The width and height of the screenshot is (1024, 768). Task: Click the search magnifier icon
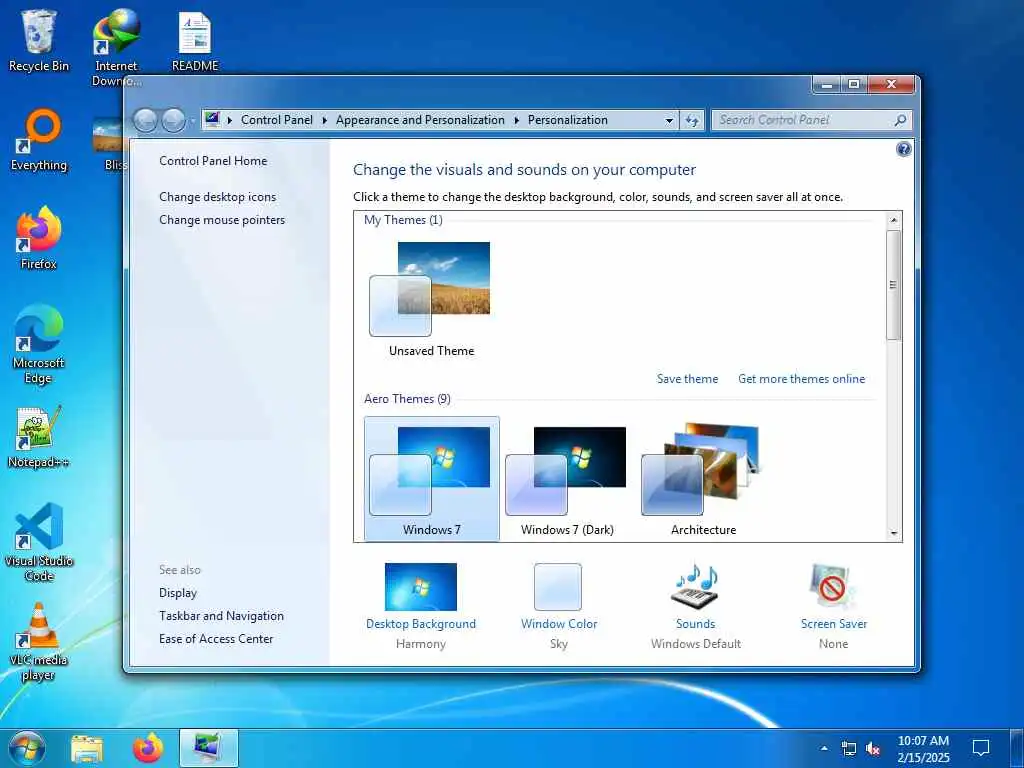pos(900,120)
